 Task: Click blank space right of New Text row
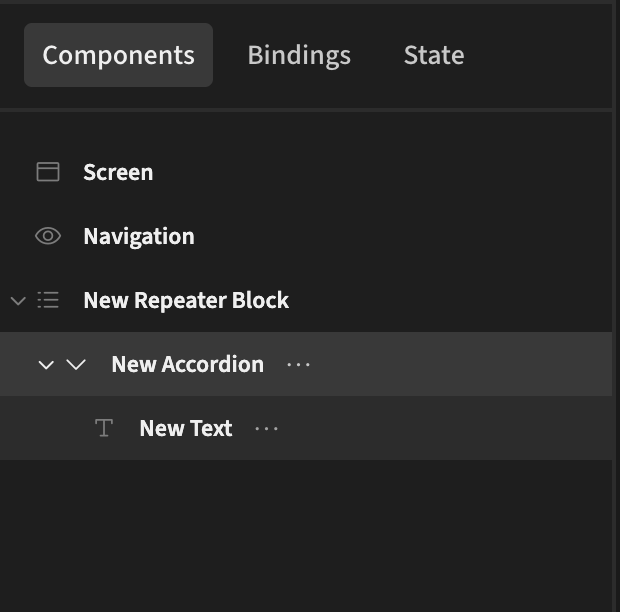click(x=446, y=428)
